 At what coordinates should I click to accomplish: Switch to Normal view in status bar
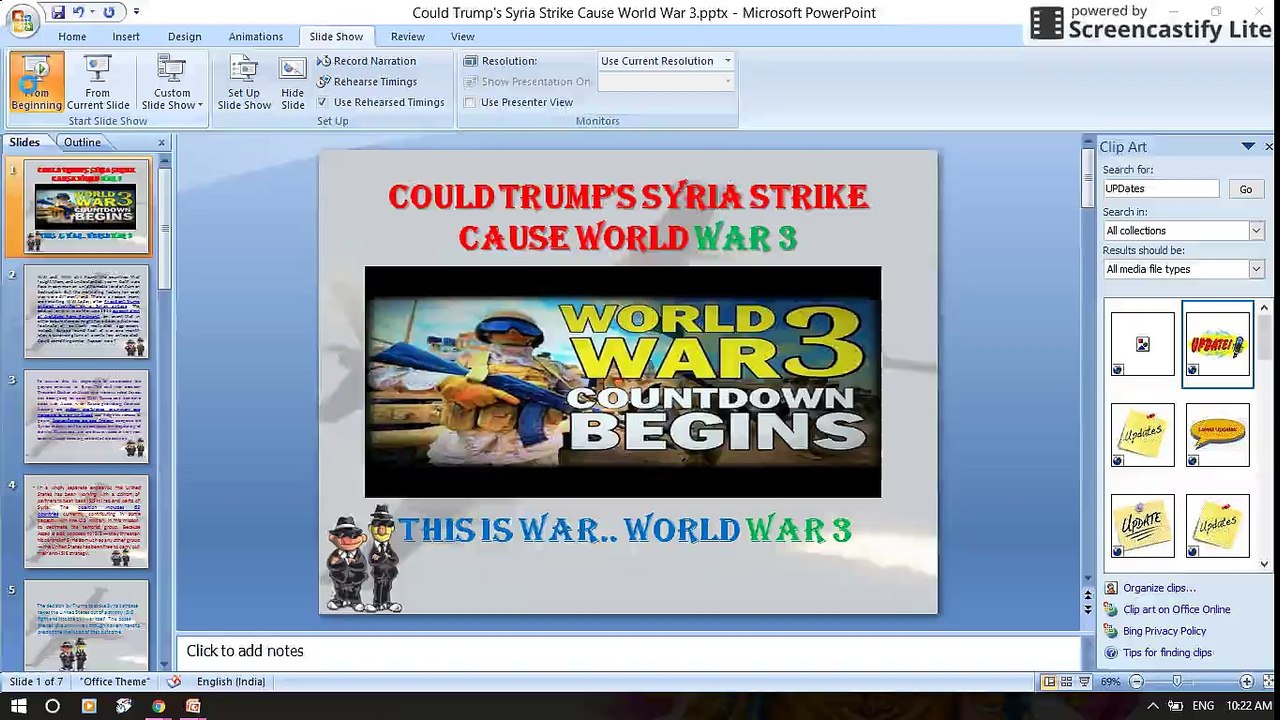(x=1049, y=682)
